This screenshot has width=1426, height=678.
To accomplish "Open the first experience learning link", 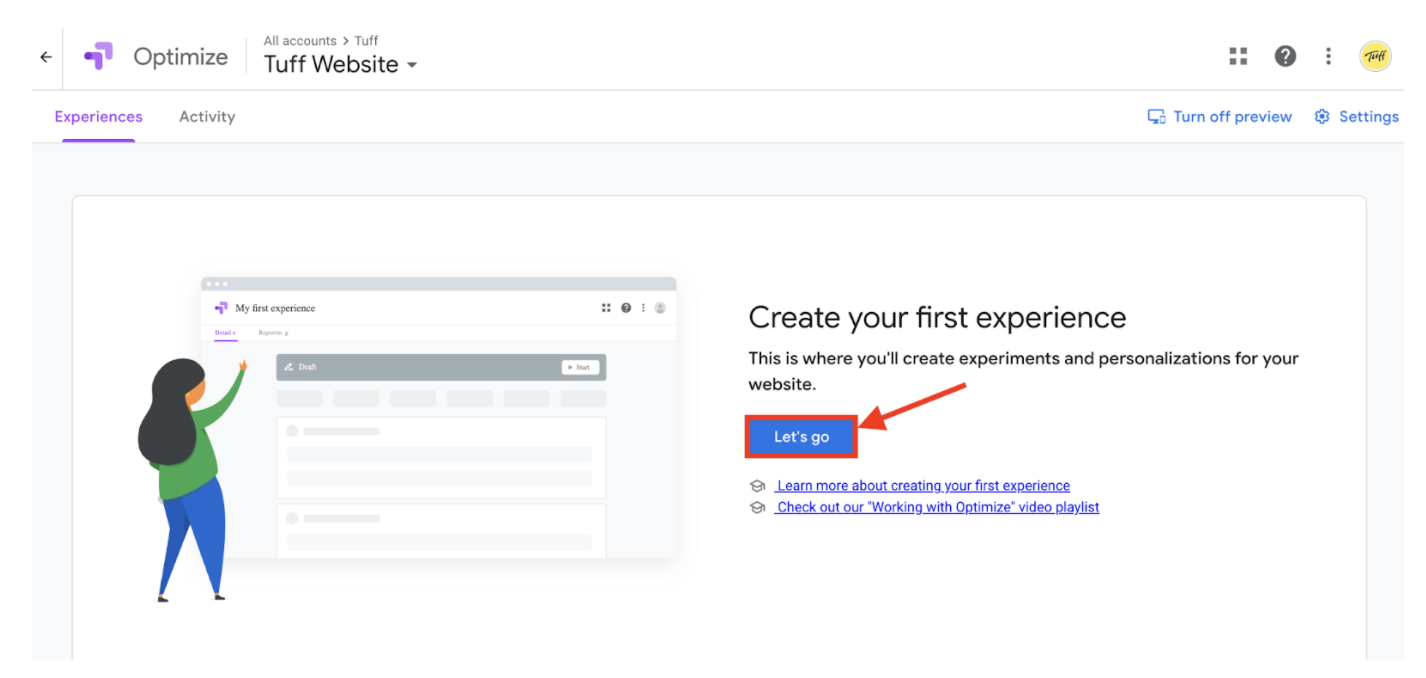I will pyautogui.click(x=922, y=485).
